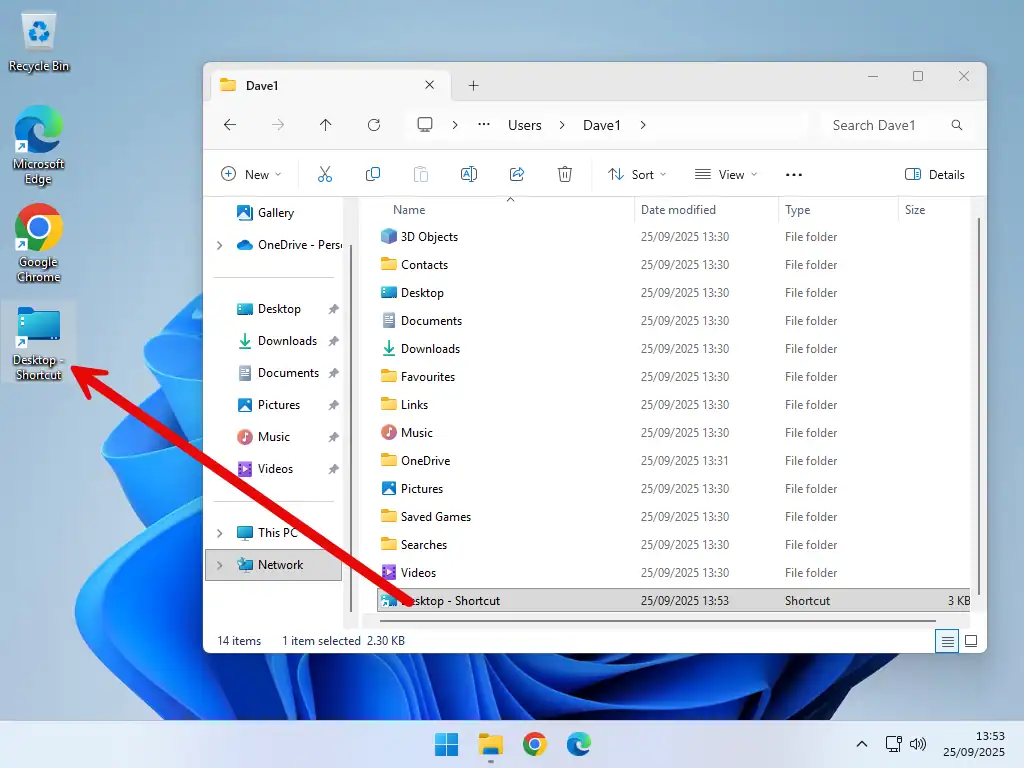Open the Windows Start menu
This screenshot has width=1024, height=768.
point(447,744)
